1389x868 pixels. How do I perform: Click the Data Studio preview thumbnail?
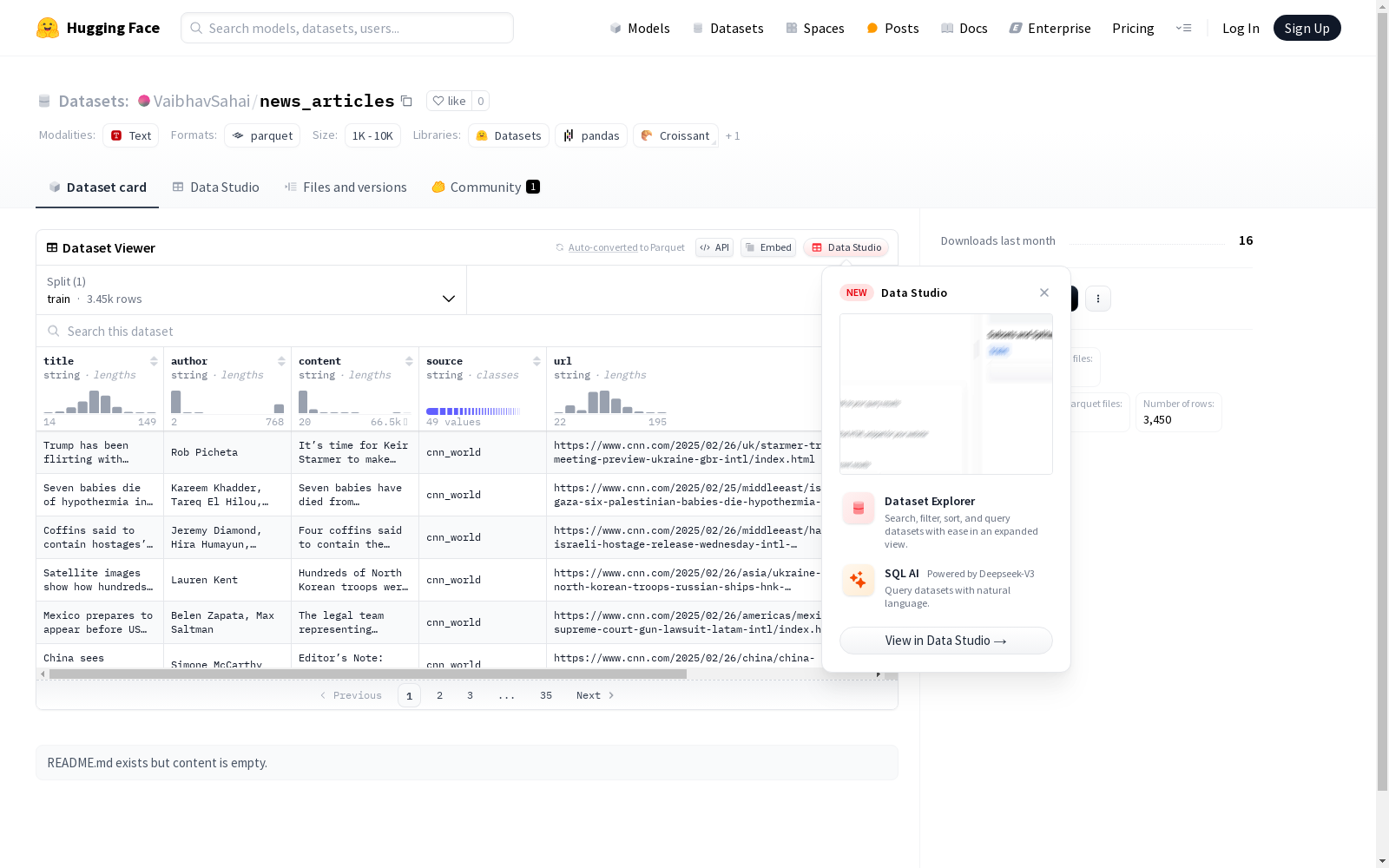pyautogui.click(x=946, y=394)
